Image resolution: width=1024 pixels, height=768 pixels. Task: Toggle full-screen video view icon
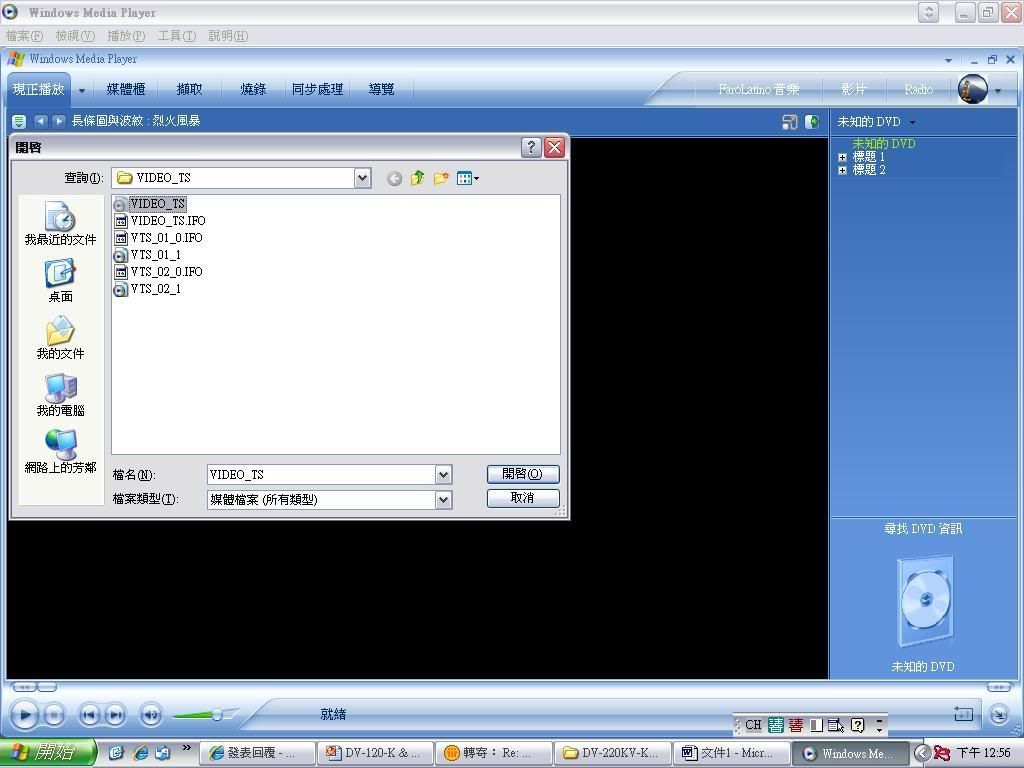pos(789,121)
